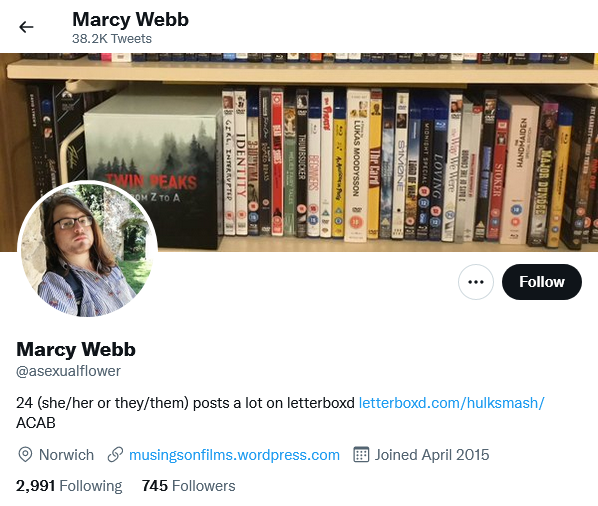Screen dimensions: 598x506
Task: View the bookshelf header banner image
Action: (299, 153)
